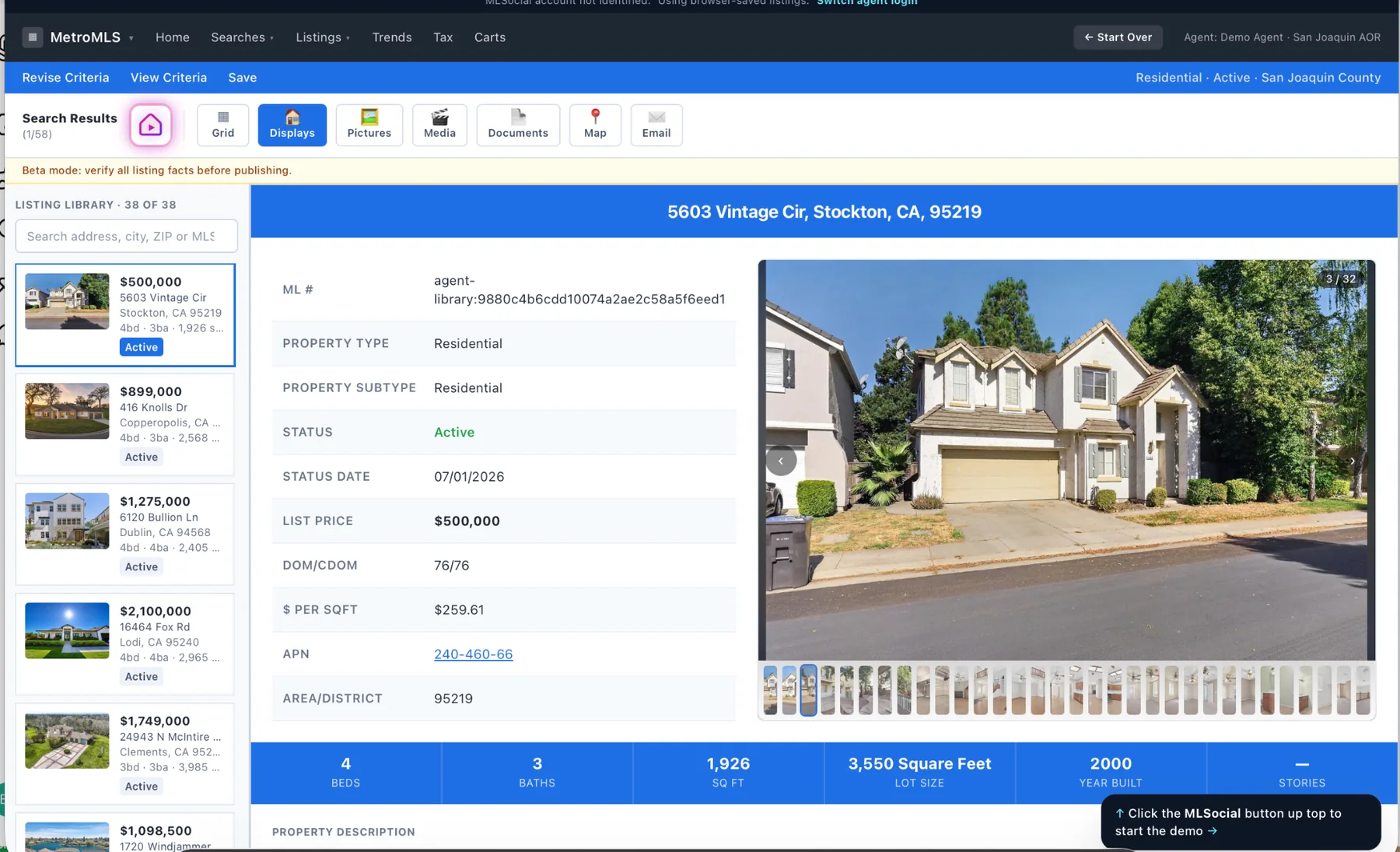
Task: Click the 1,926 Sq Ft stat tile
Action: click(729, 773)
